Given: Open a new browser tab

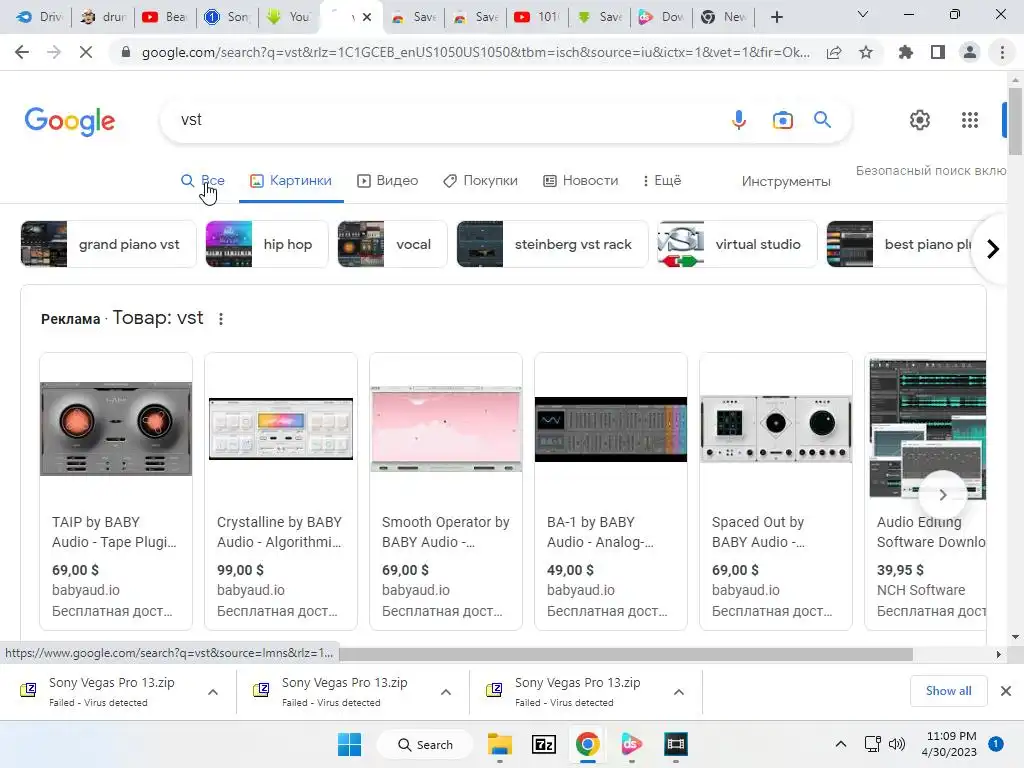Looking at the screenshot, I should pos(776,17).
